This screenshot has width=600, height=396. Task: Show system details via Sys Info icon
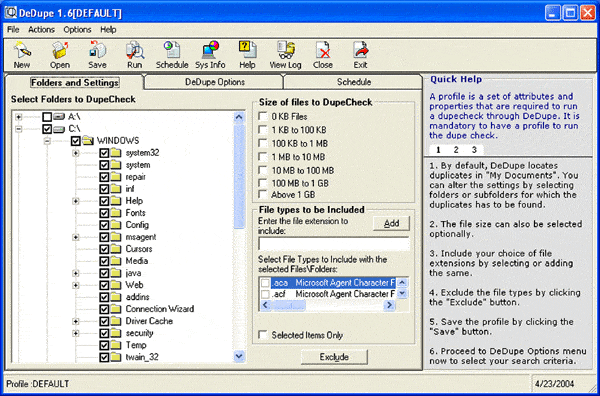tap(210, 50)
